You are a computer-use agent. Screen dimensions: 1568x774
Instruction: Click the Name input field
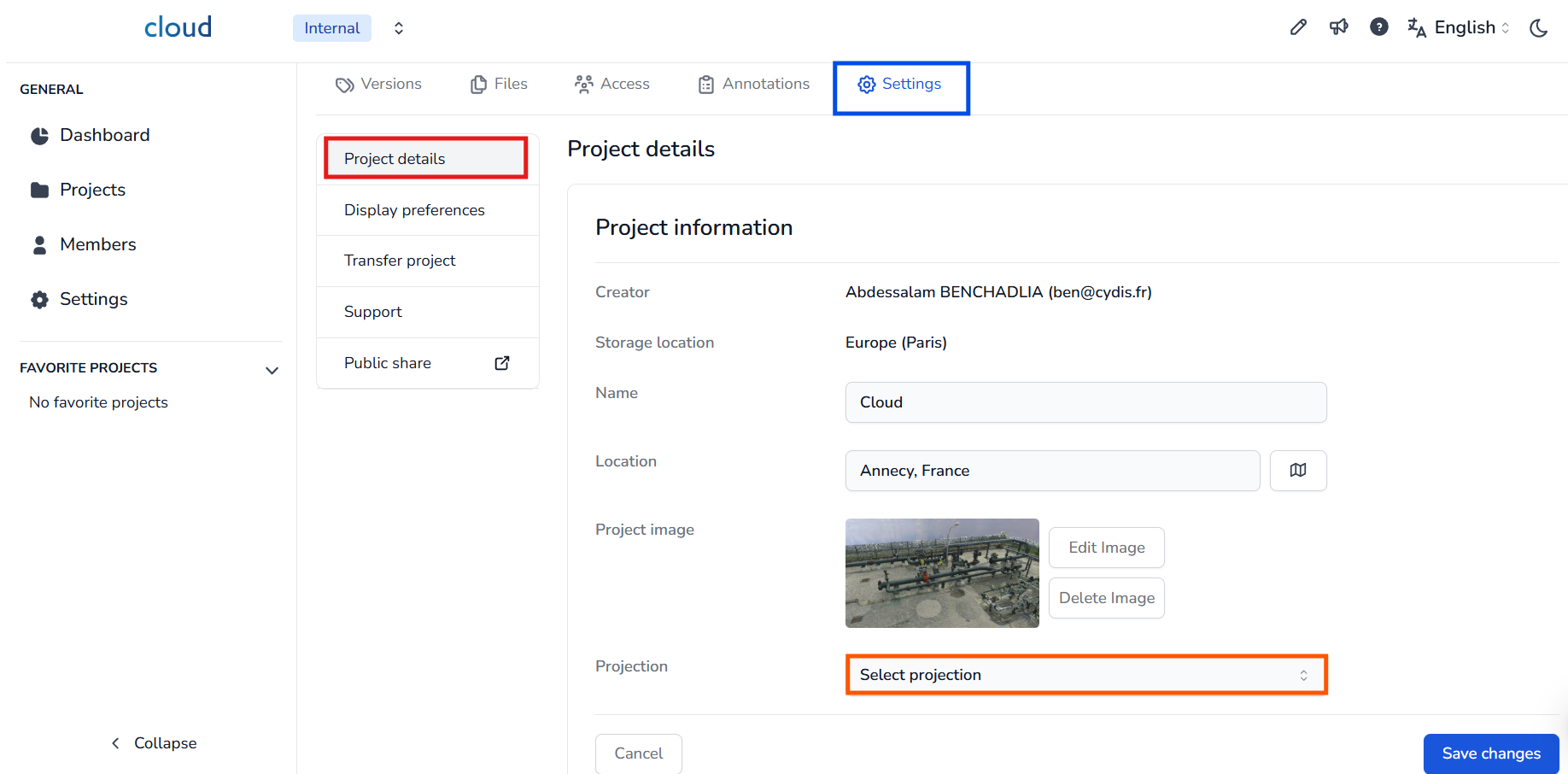pyautogui.click(x=1085, y=402)
